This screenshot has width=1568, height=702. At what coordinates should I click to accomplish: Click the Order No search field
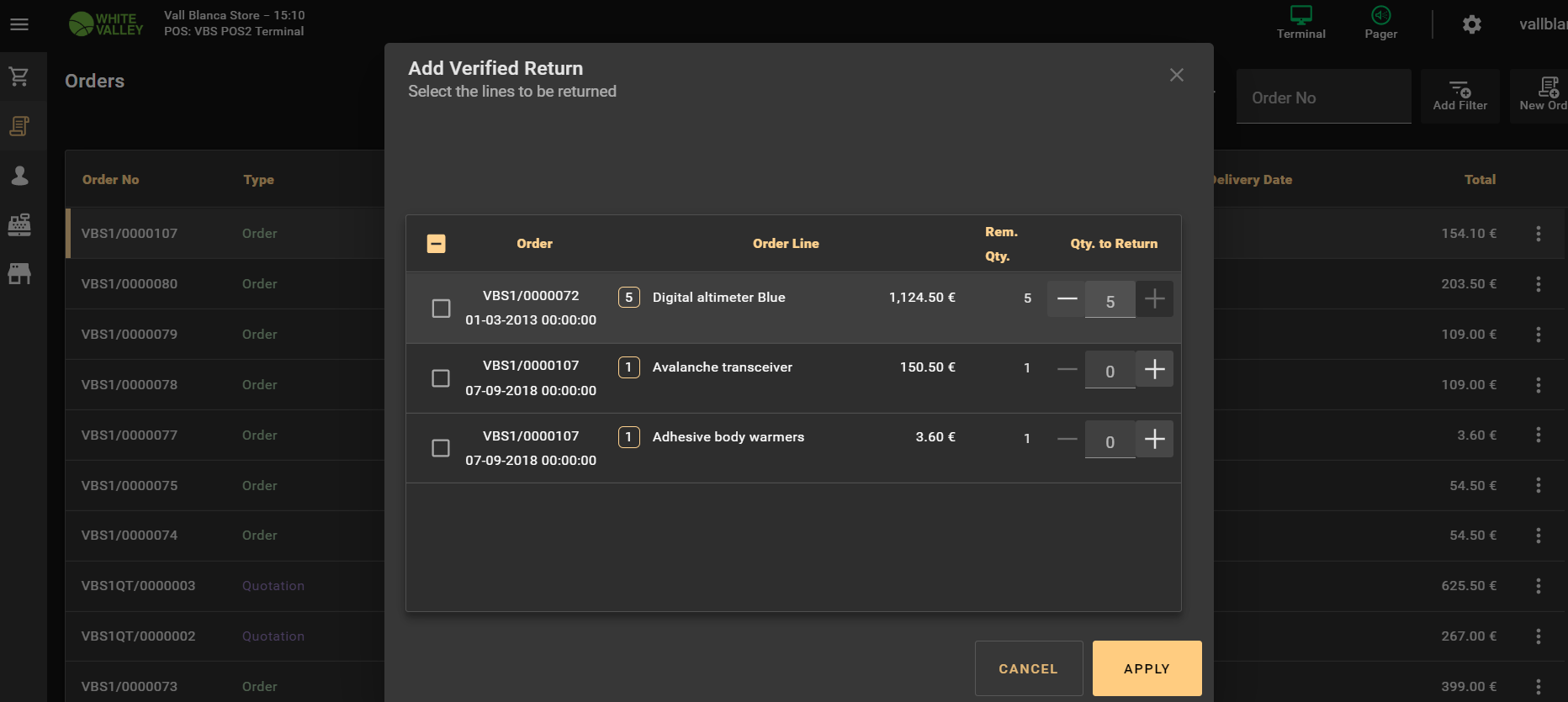(1323, 98)
